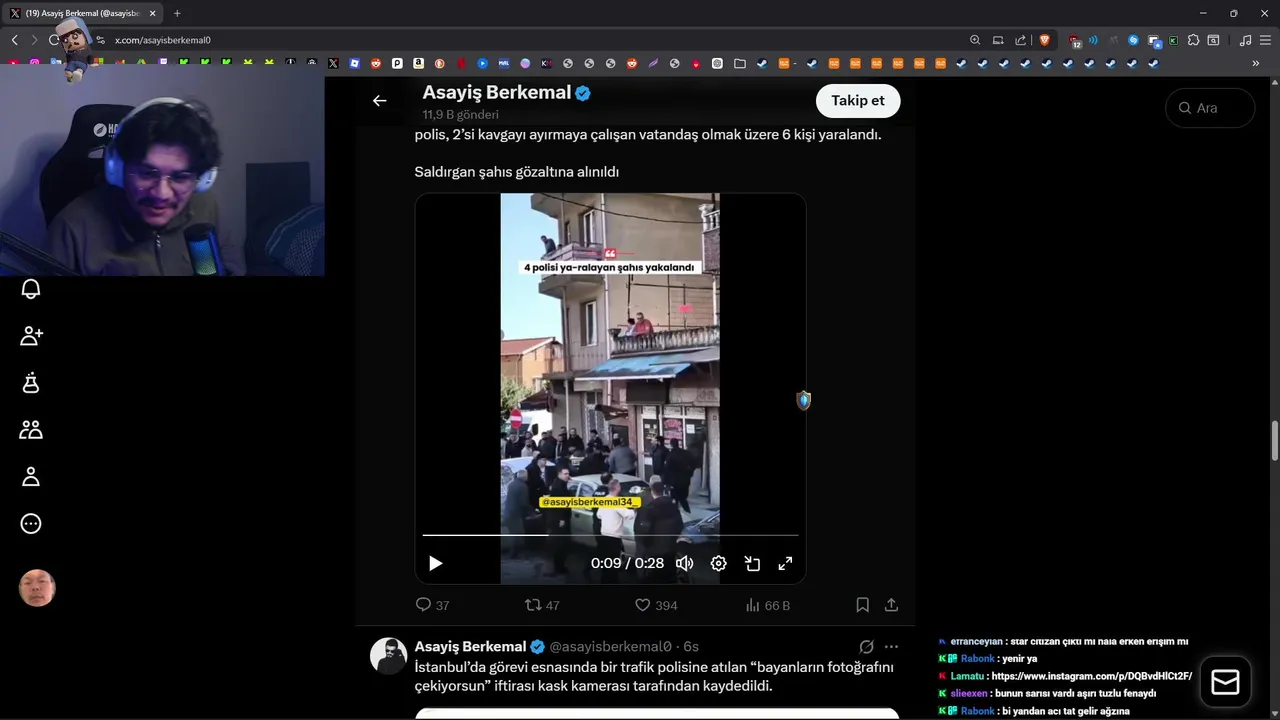The image size is (1280, 720).
Task: Open the Asayiş Berkemal name on the second tweet
Action: pyautogui.click(x=470, y=647)
